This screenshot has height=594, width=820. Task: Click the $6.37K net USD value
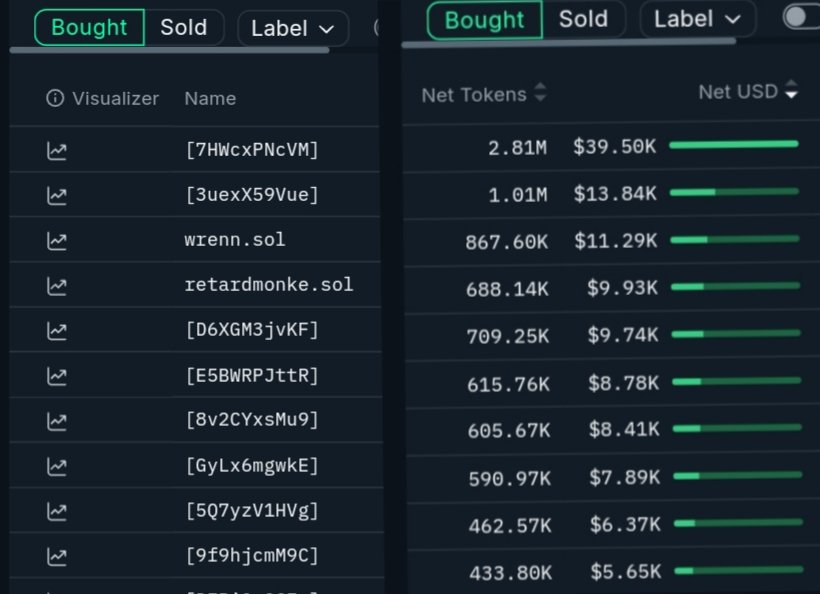point(625,524)
